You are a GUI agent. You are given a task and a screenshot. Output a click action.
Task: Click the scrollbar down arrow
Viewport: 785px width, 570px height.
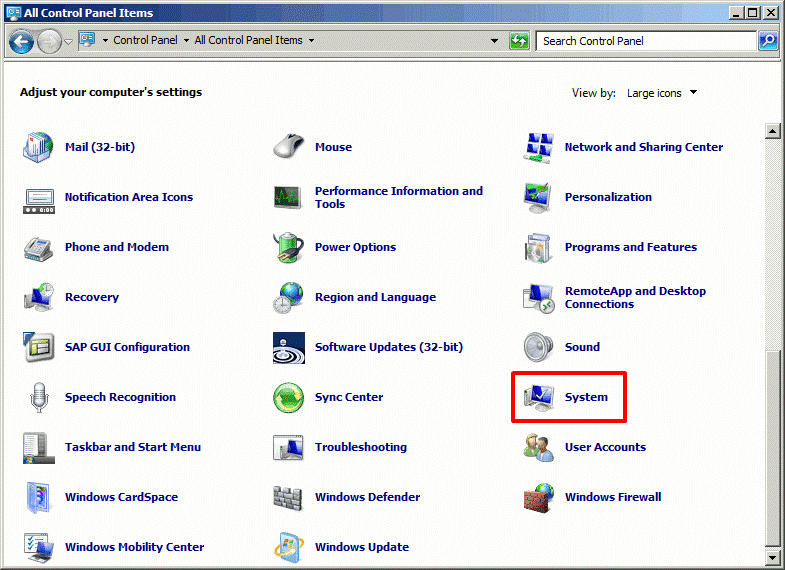pyautogui.click(x=772, y=556)
